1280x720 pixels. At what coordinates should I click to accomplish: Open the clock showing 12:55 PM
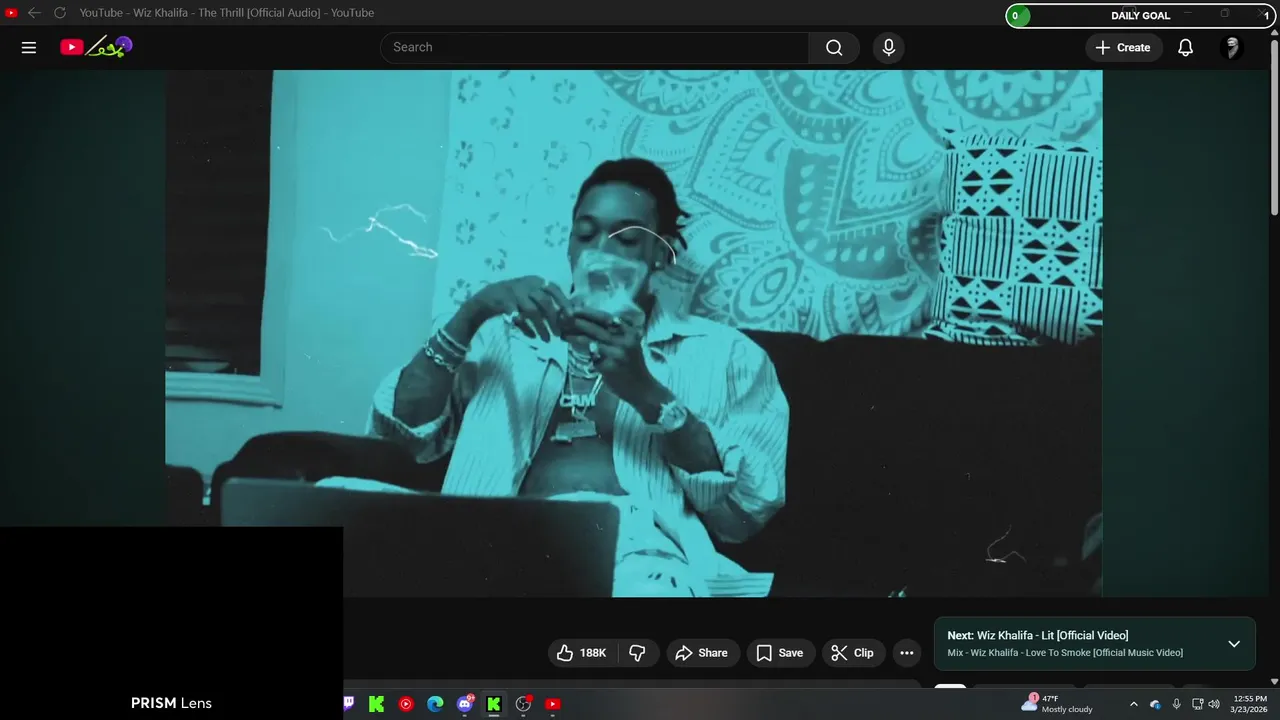[x=1250, y=704]
